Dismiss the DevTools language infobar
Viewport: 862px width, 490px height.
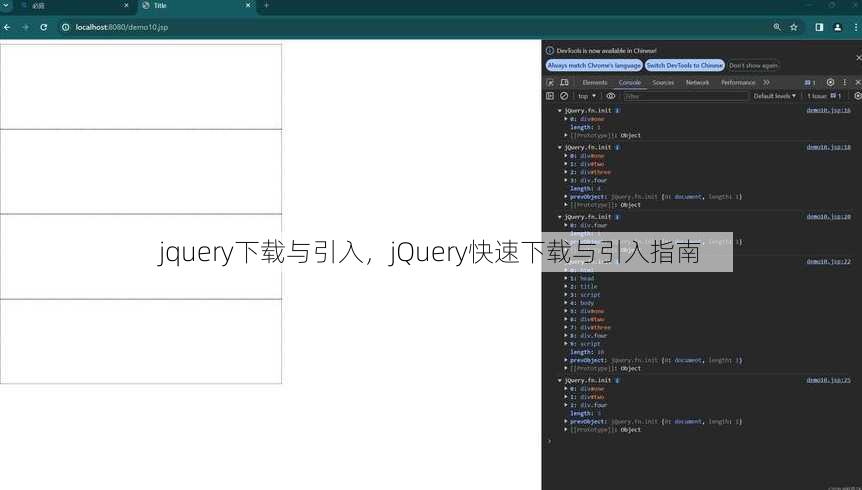click(x=859, y=58)
